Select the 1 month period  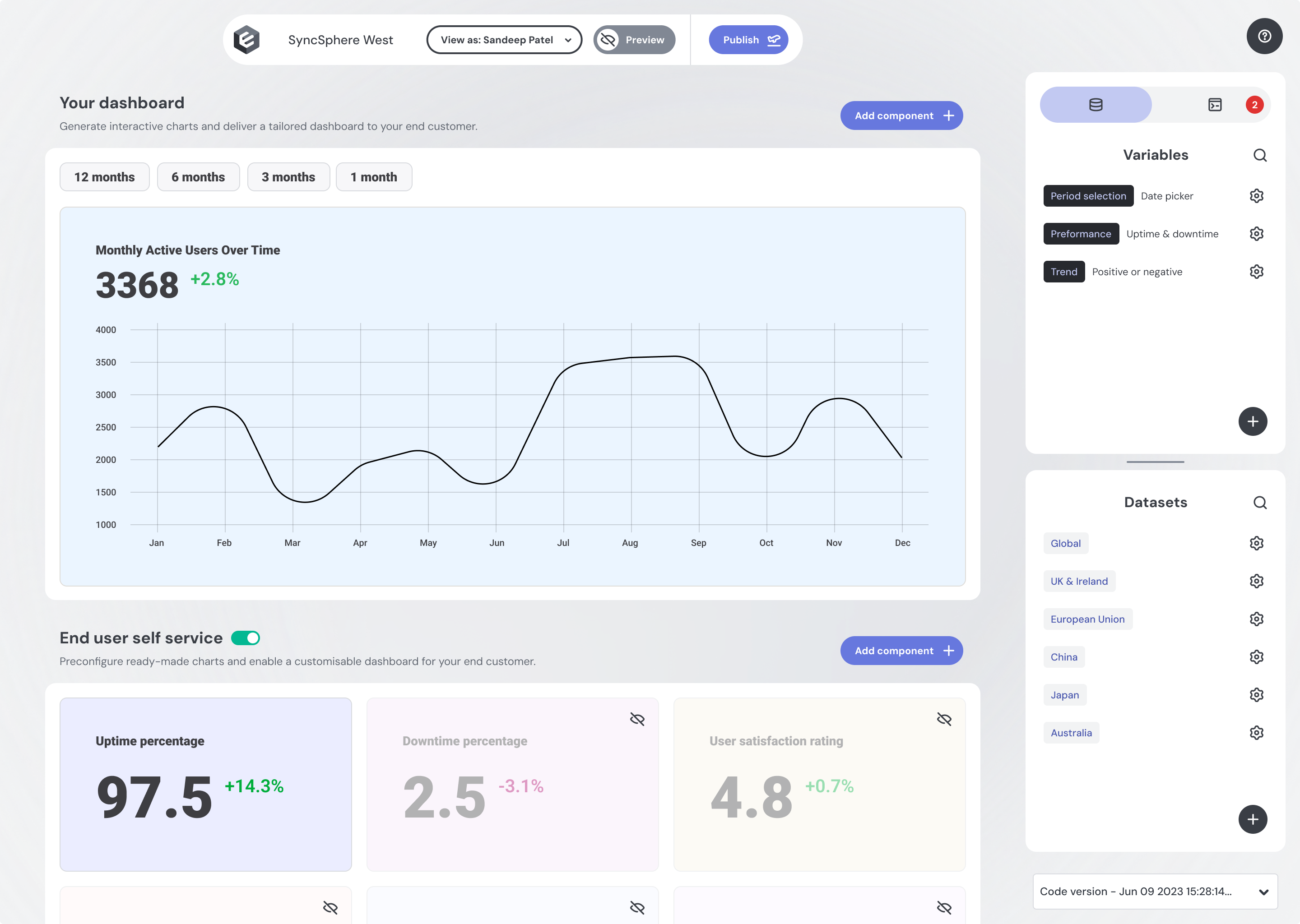click(374, 177)
